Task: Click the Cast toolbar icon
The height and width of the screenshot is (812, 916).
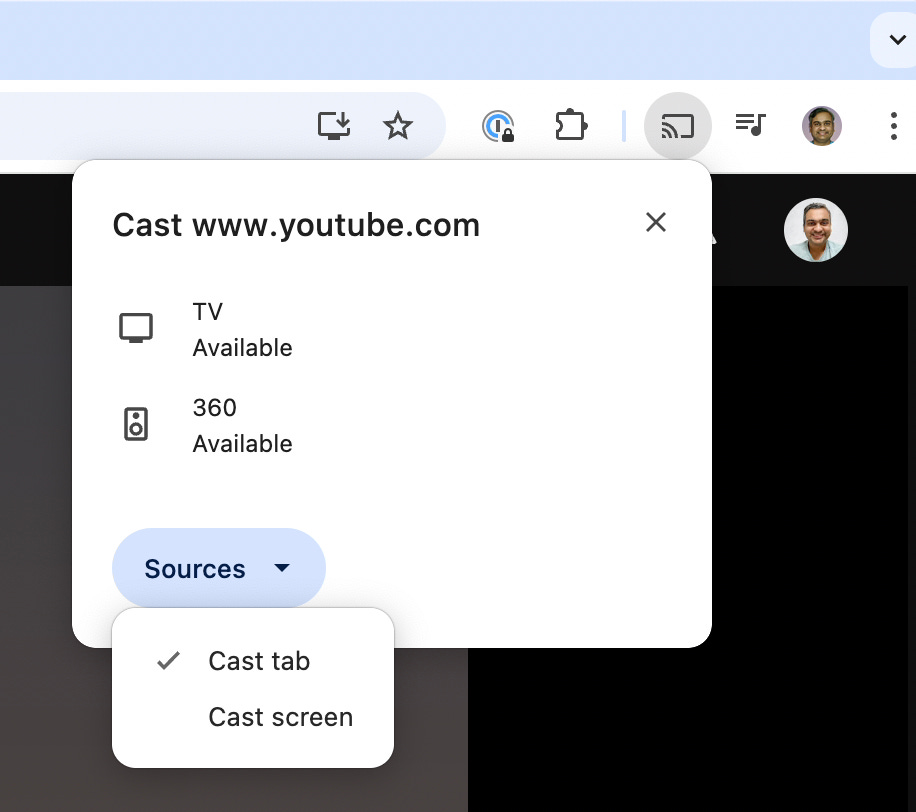Action: click(678, 126)
